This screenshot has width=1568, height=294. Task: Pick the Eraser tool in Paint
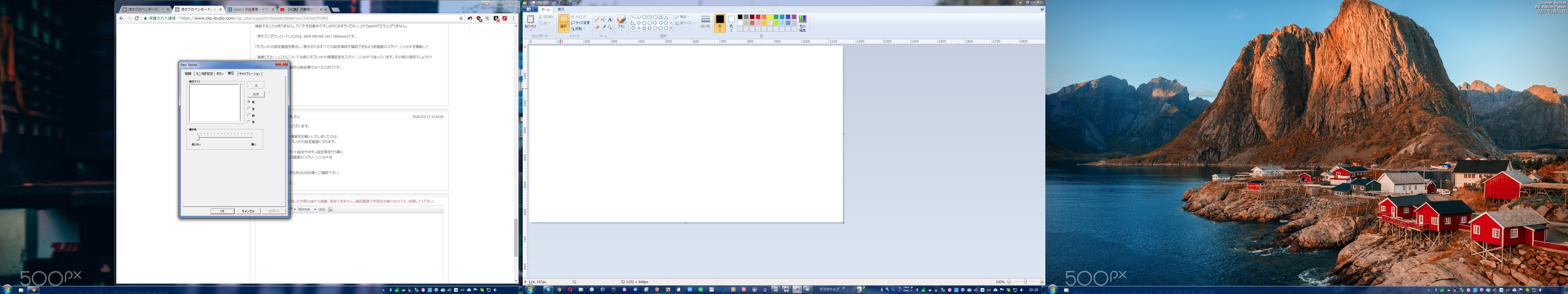click(x=597, y=27)
